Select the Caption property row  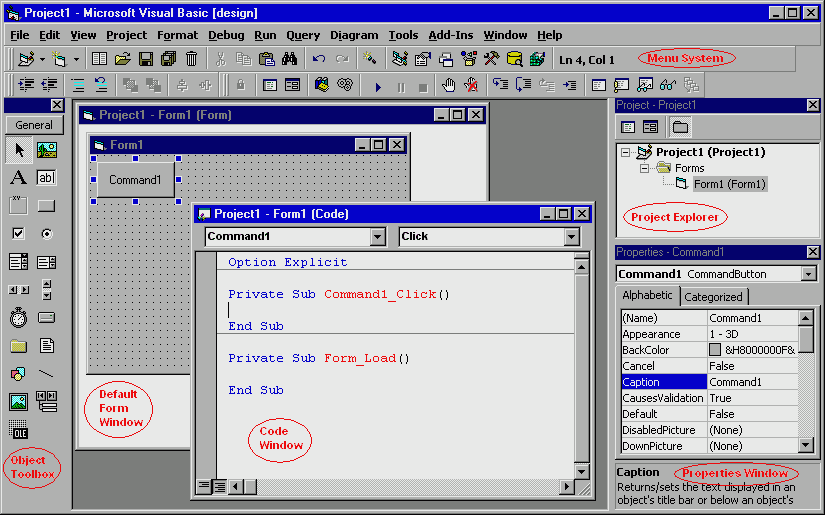click(709, 382)
